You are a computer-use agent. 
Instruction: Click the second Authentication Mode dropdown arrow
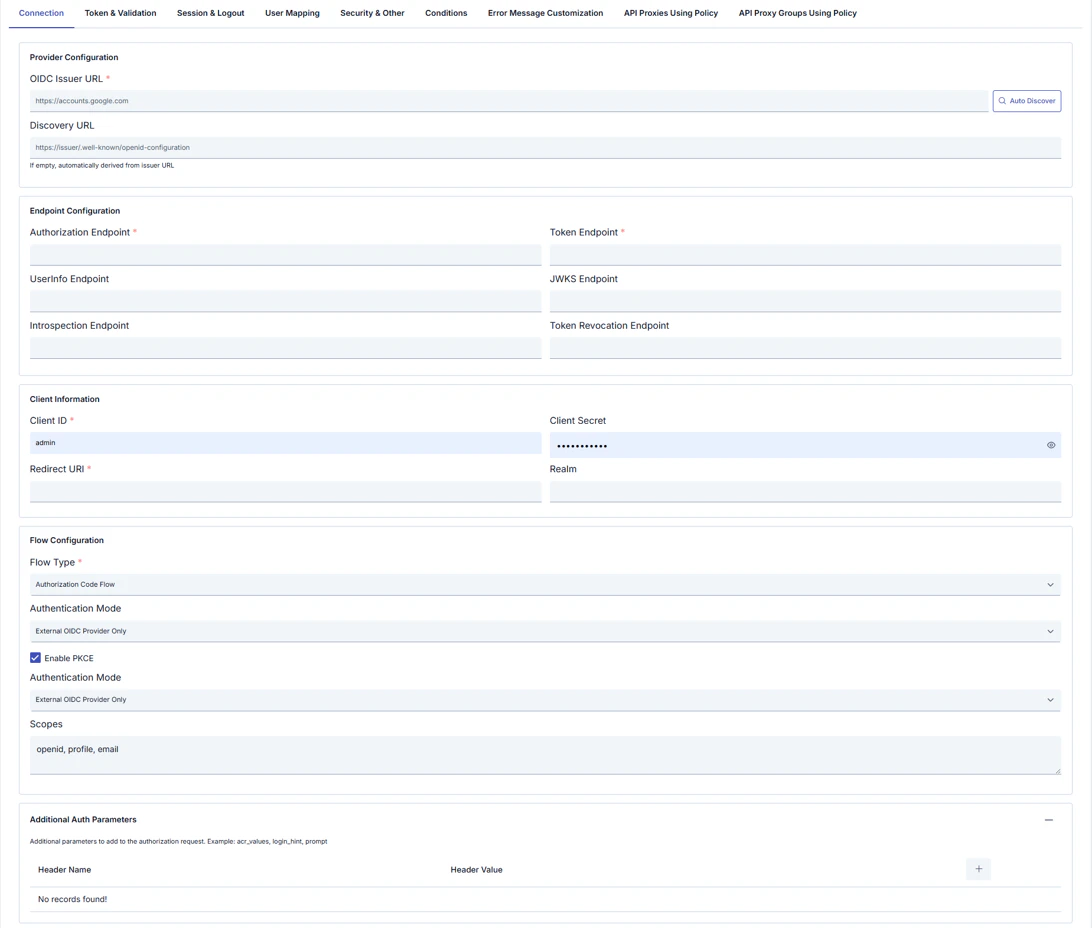(1050, 699)
